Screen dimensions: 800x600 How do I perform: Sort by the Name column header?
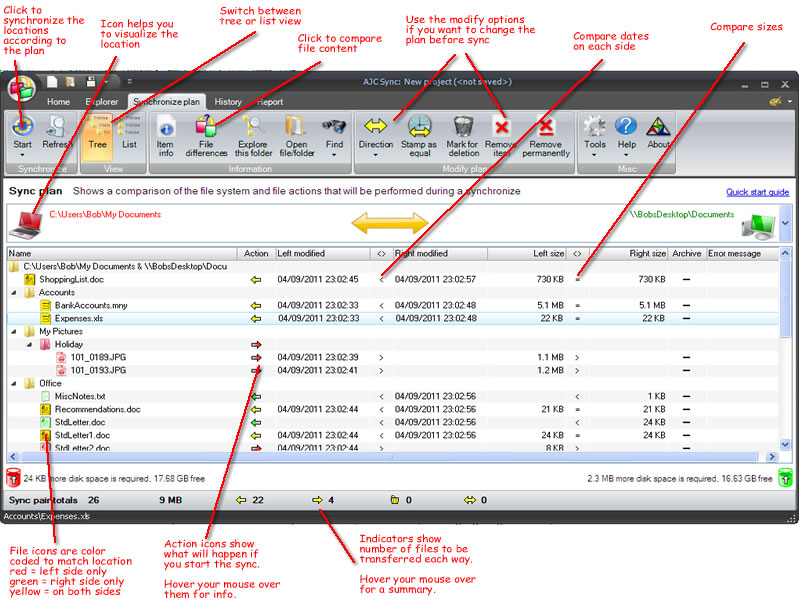click(x=122, y=254)
